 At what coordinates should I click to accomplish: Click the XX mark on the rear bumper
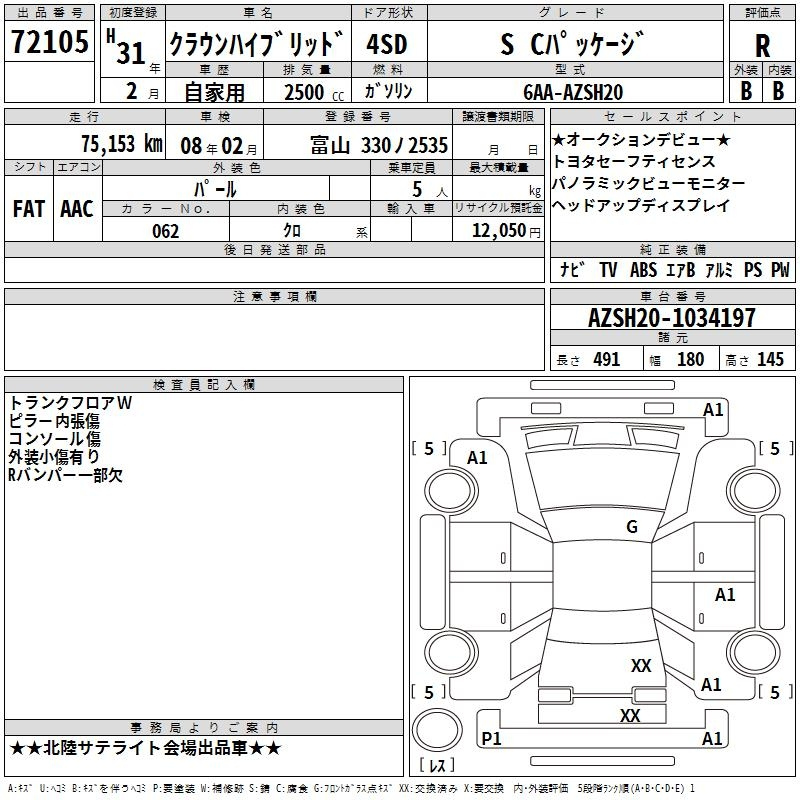coord(630,716)
